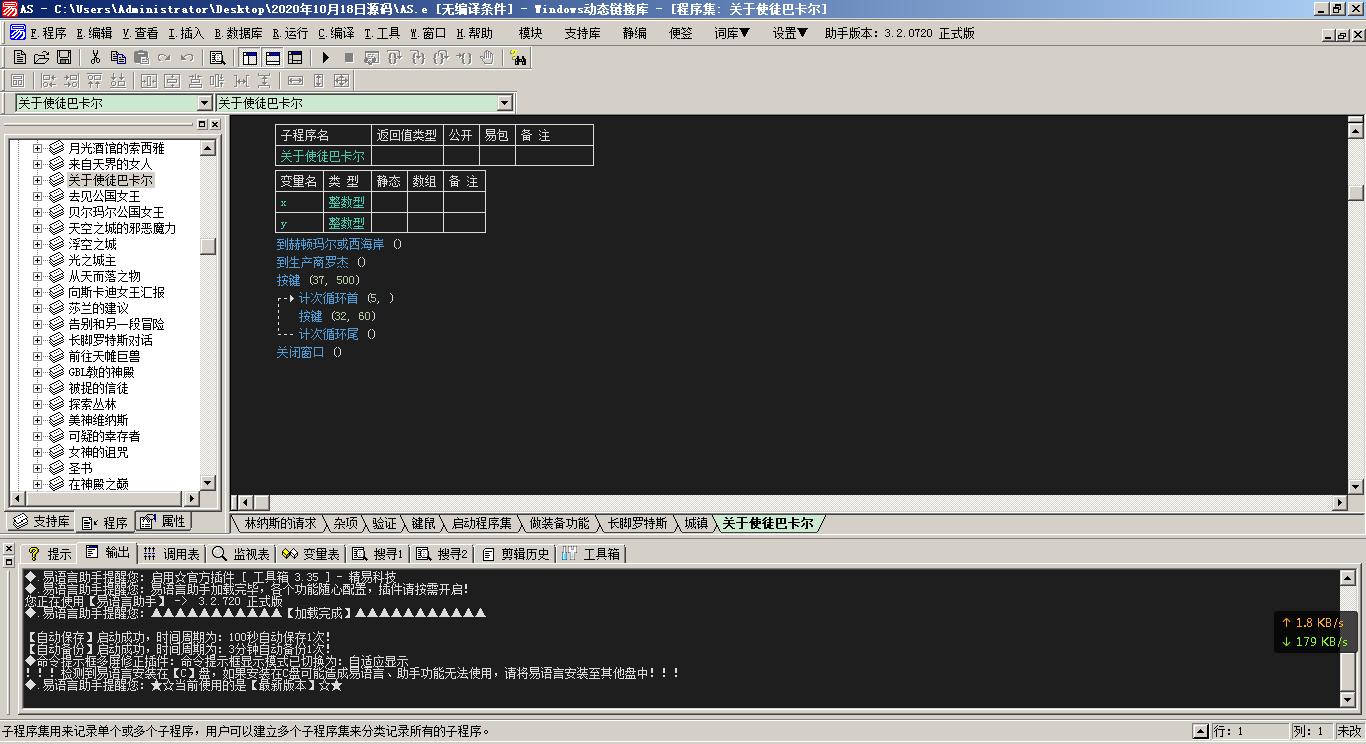Create a new file with the New icon

tap(20, 58)
